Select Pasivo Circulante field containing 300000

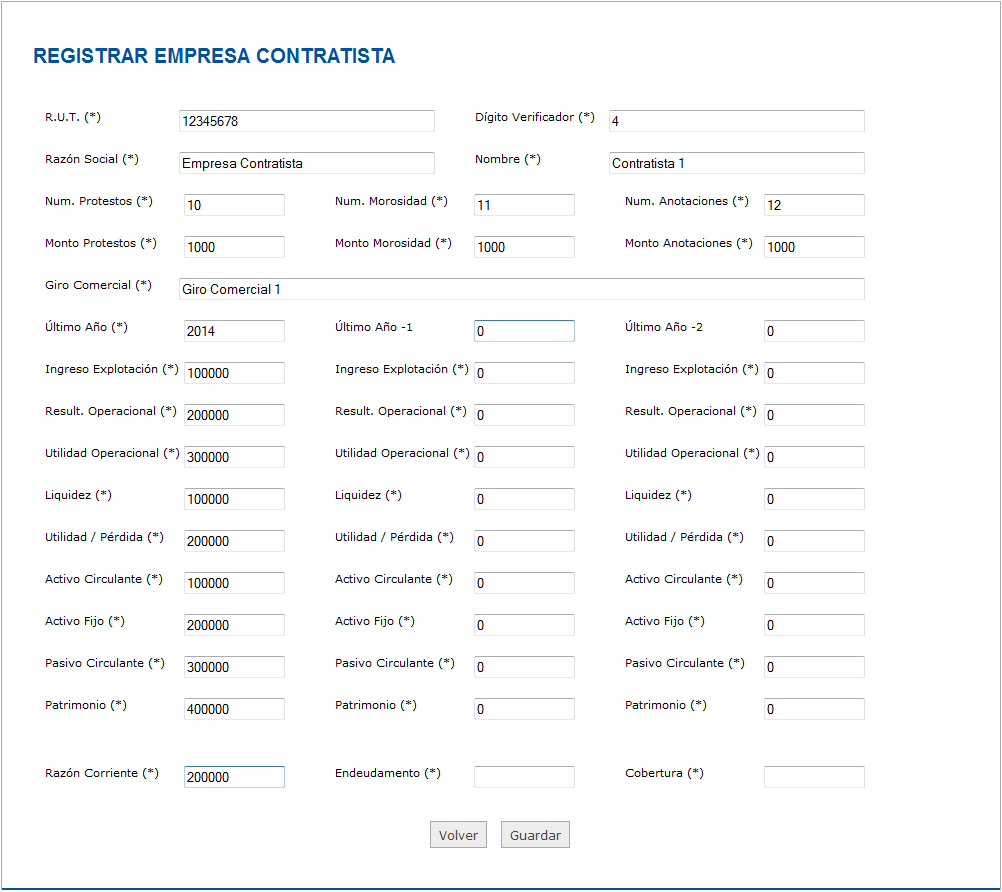pos(234,667)
